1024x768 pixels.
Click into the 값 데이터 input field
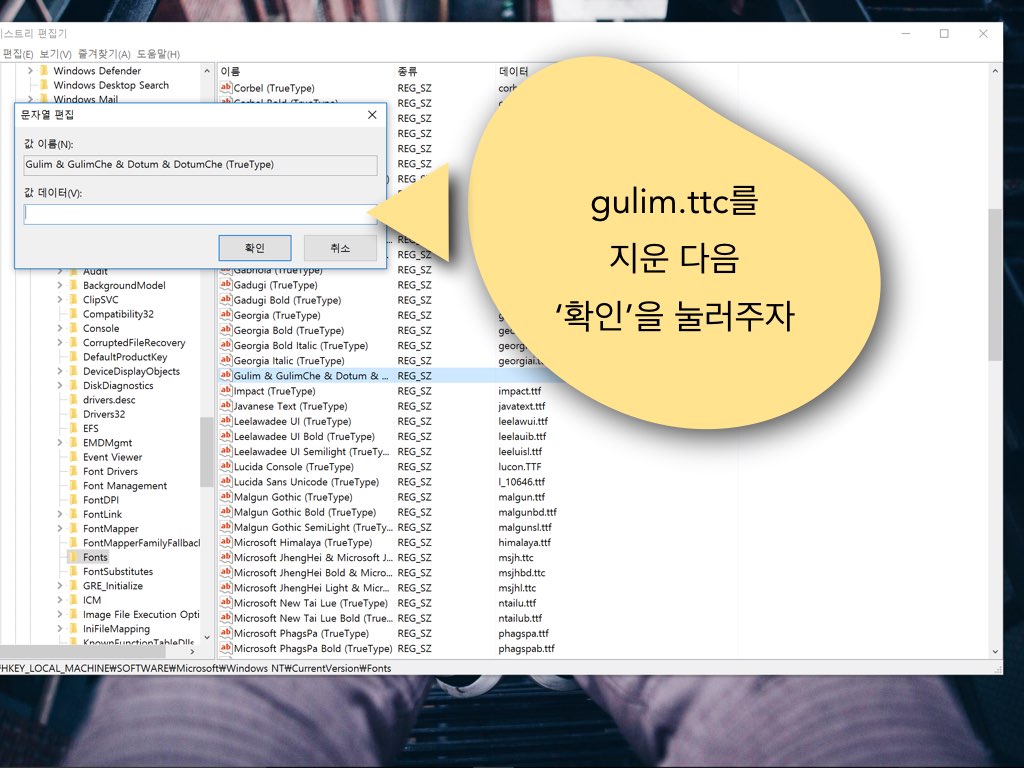[x=200, y=214]
